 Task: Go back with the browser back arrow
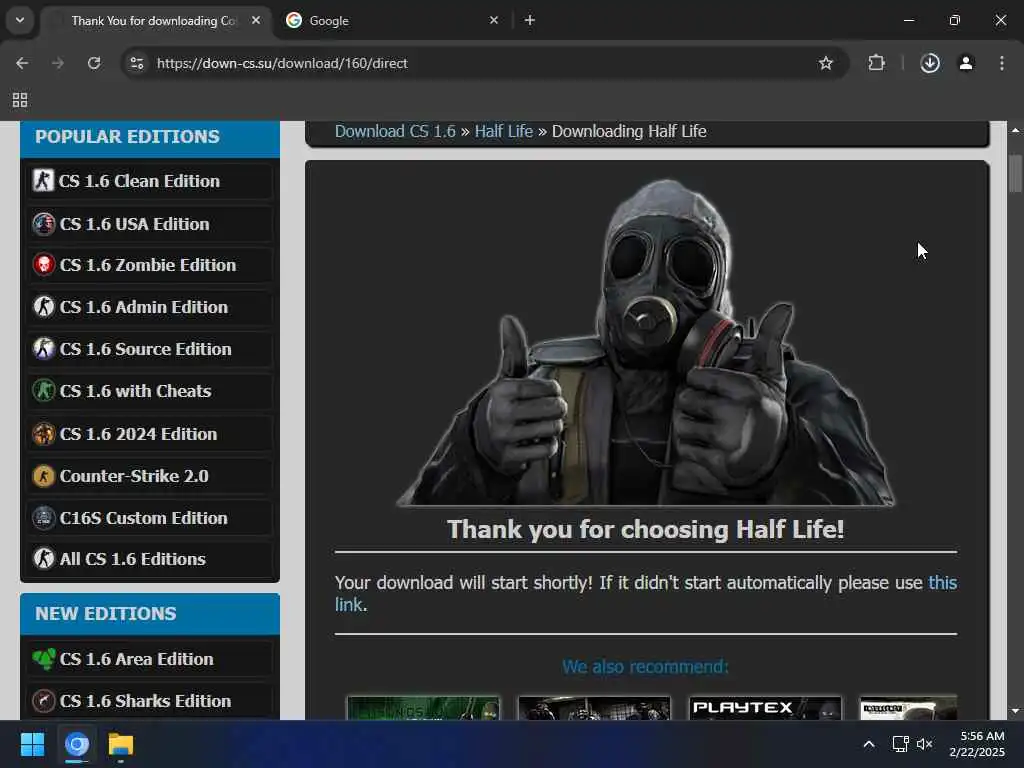click(22, 63)
